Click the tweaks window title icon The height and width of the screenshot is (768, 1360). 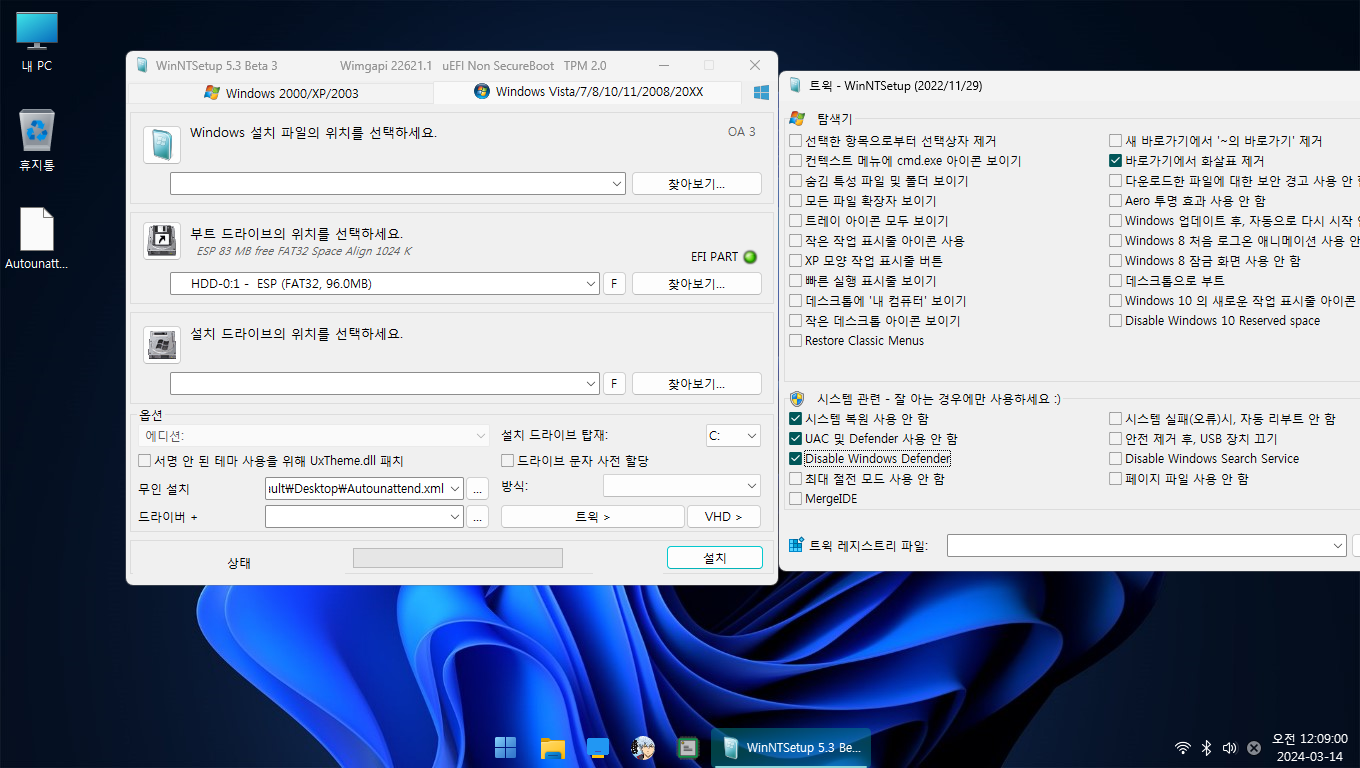[x=796, y=86]
